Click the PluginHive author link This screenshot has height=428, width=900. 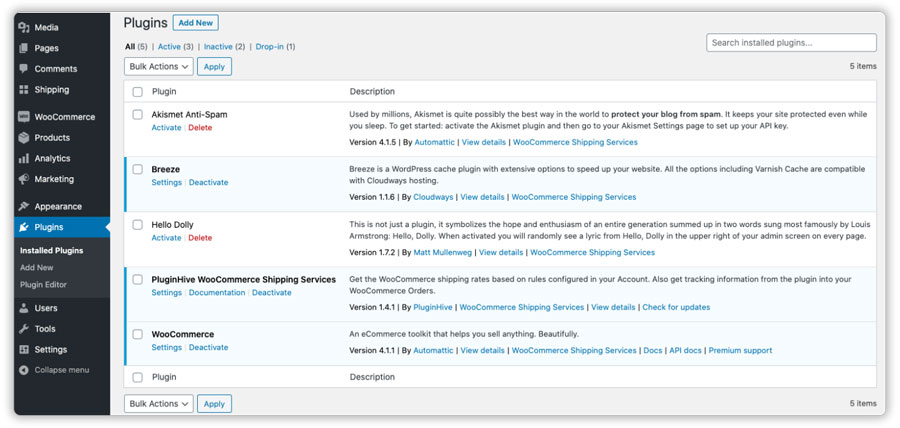pyautogui.click(x=433, y=307)
